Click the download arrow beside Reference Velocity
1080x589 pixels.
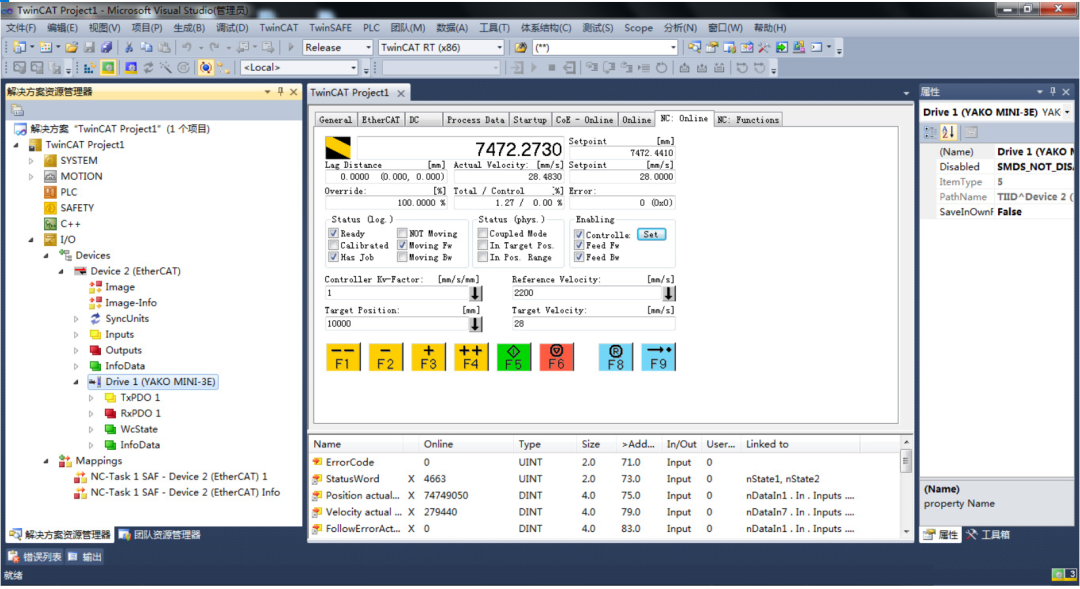tap(668, 294)
